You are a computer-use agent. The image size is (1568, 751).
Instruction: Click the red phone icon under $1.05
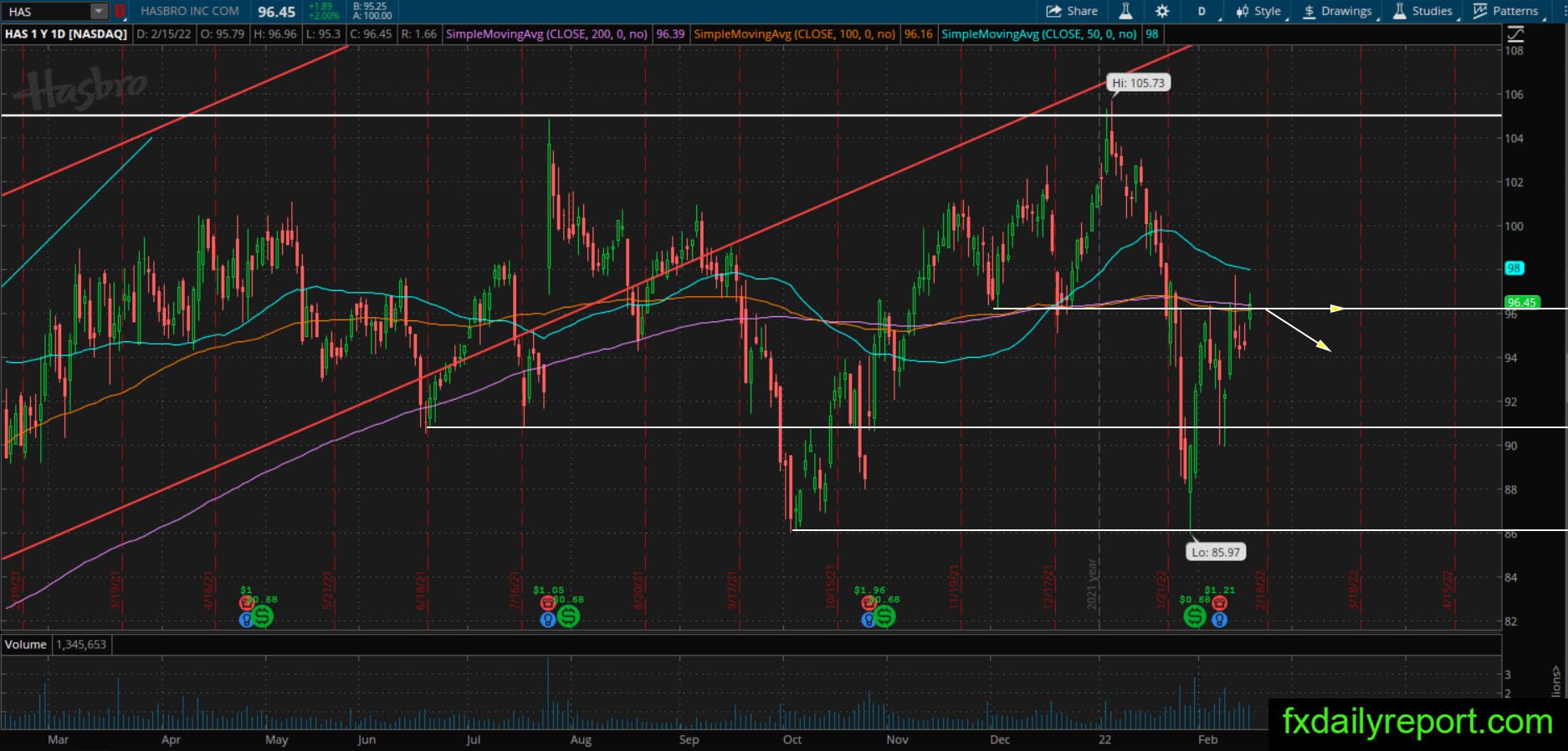point(547,603)
